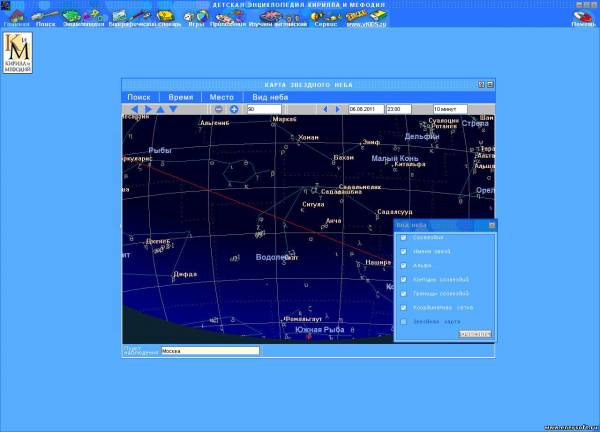The image size is (600, 432).
Task: Click the Водолей constellation label
Action: pyautogui.click(x=271, y=257)
